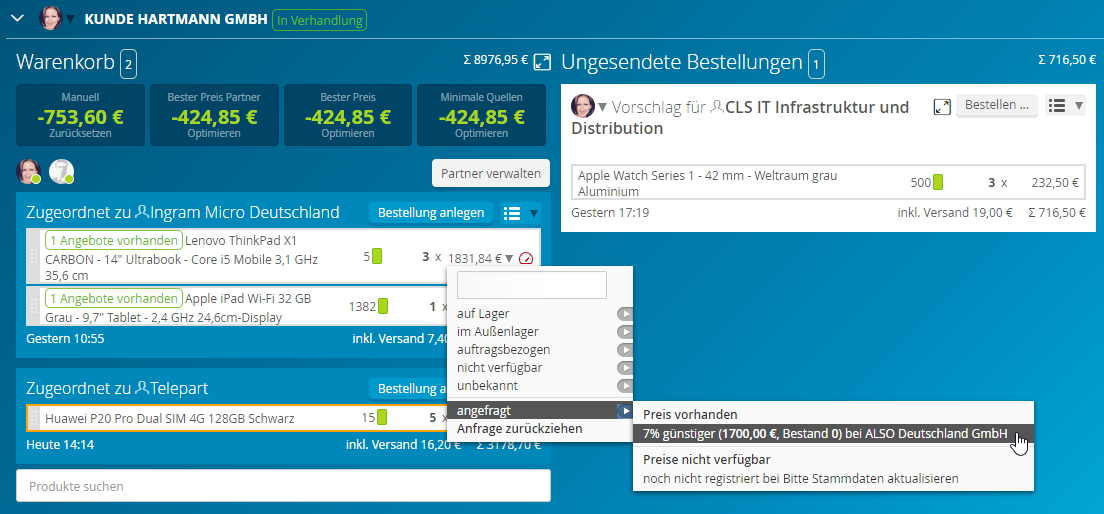
Task: Click the red clock icon on ThinkPad row
Action: point(527,259)
